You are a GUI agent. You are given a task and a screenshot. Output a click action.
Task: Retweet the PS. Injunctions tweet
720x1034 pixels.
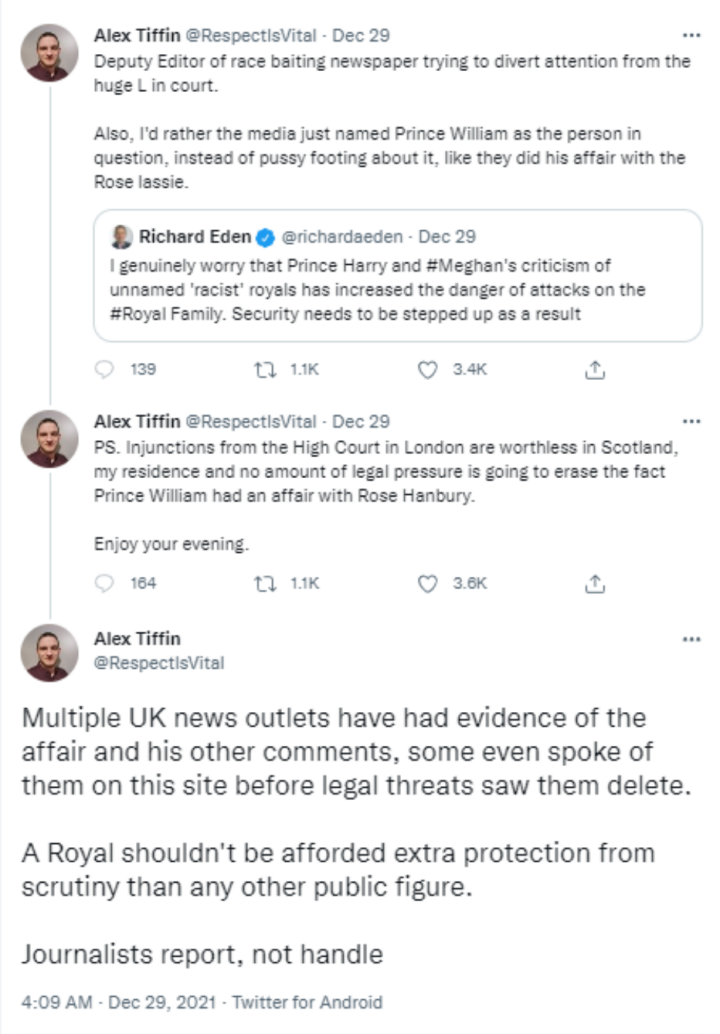[266, 583]
